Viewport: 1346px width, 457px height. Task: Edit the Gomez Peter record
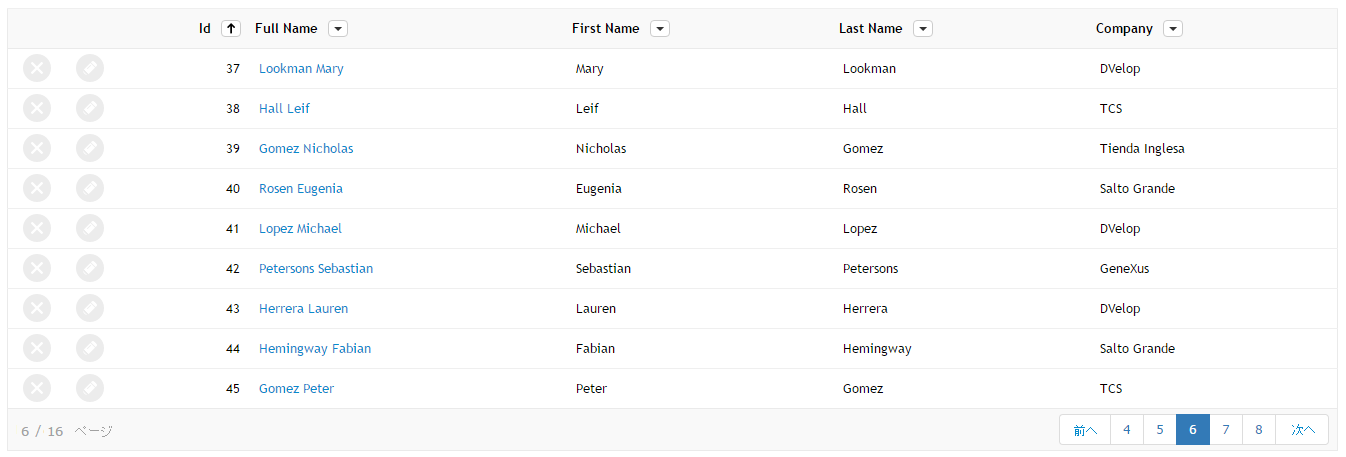(90, 388)
